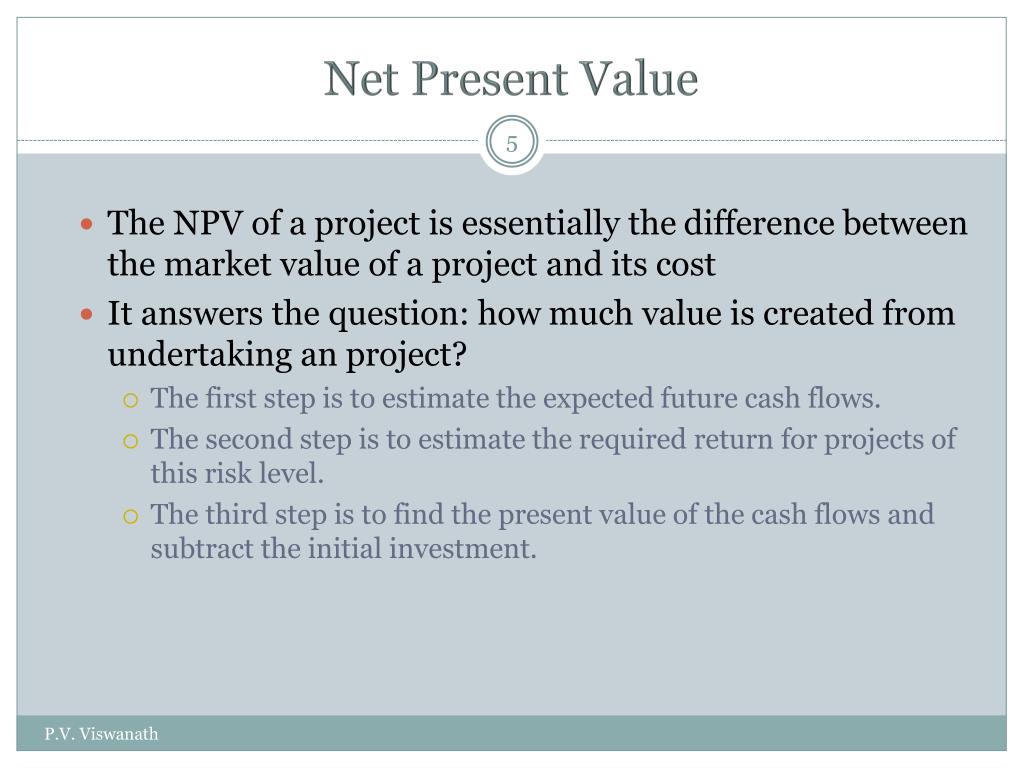This screenshot has height=768, width=1024.
Task: Select the 'Net Present Value' title
Action: point(511,79)
